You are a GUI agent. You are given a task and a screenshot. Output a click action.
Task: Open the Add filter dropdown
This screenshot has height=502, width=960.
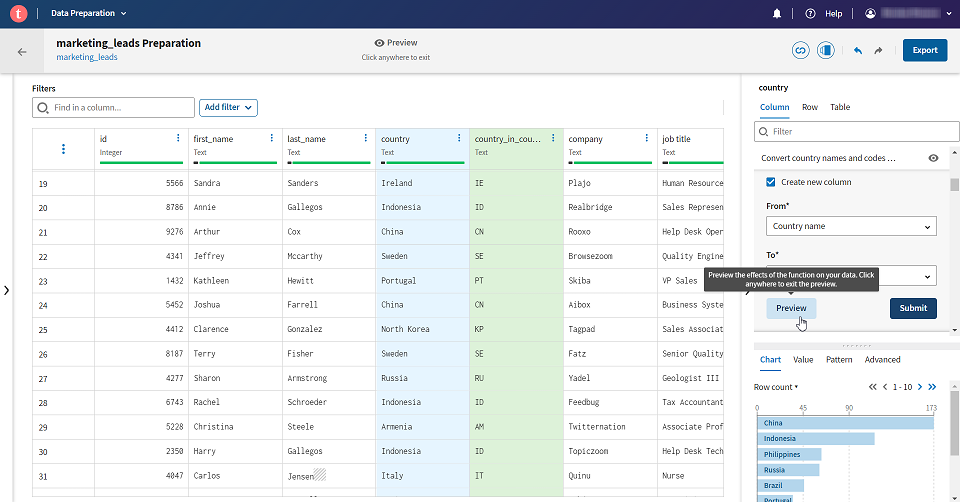228,107
